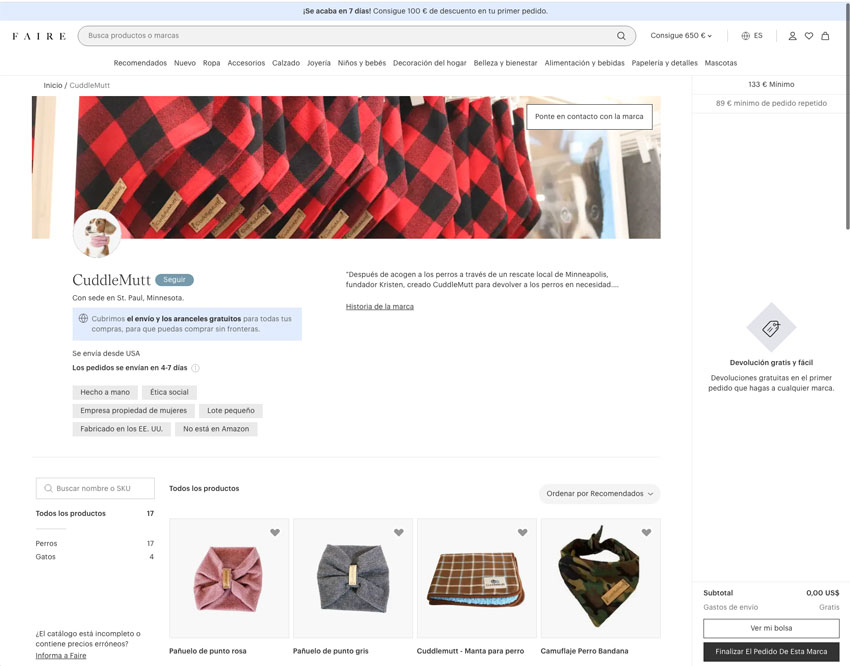The image size is (850, 666).
Task: Open the wishlist heart icon in header
Action: pyautogui.click(x=809, y=36)
